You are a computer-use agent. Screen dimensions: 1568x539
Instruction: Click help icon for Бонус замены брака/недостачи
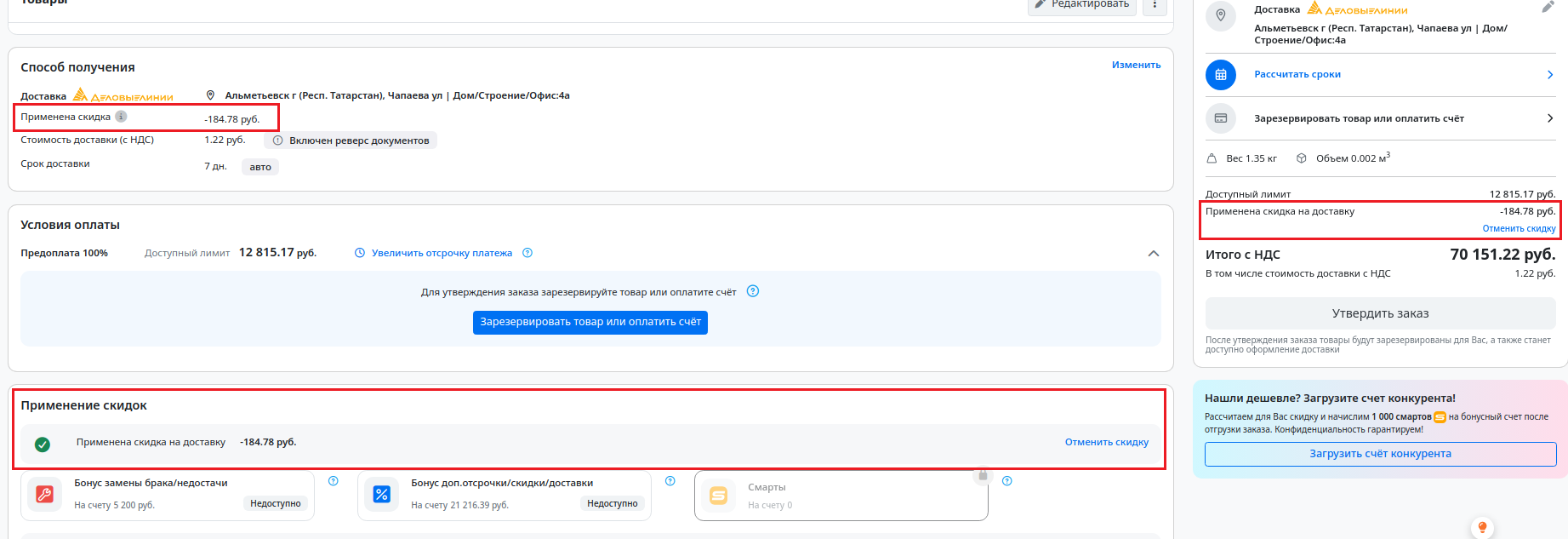(334, 481)
